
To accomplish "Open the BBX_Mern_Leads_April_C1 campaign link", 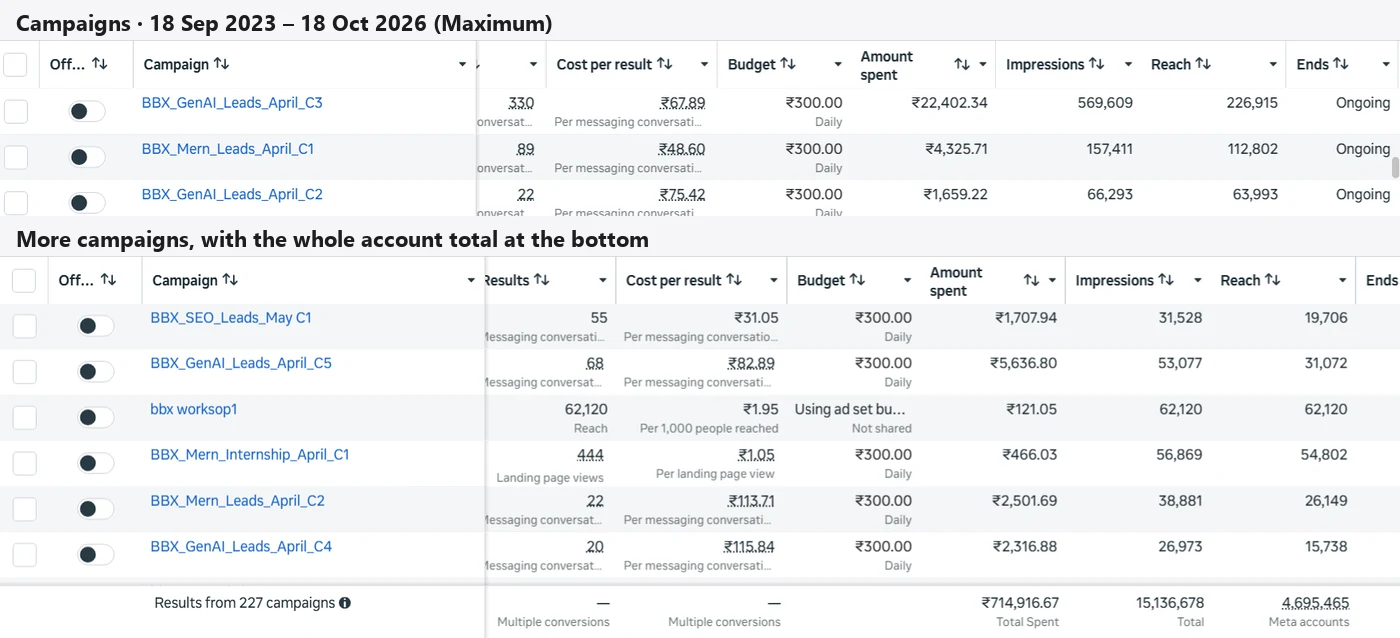I will (228, 149).
